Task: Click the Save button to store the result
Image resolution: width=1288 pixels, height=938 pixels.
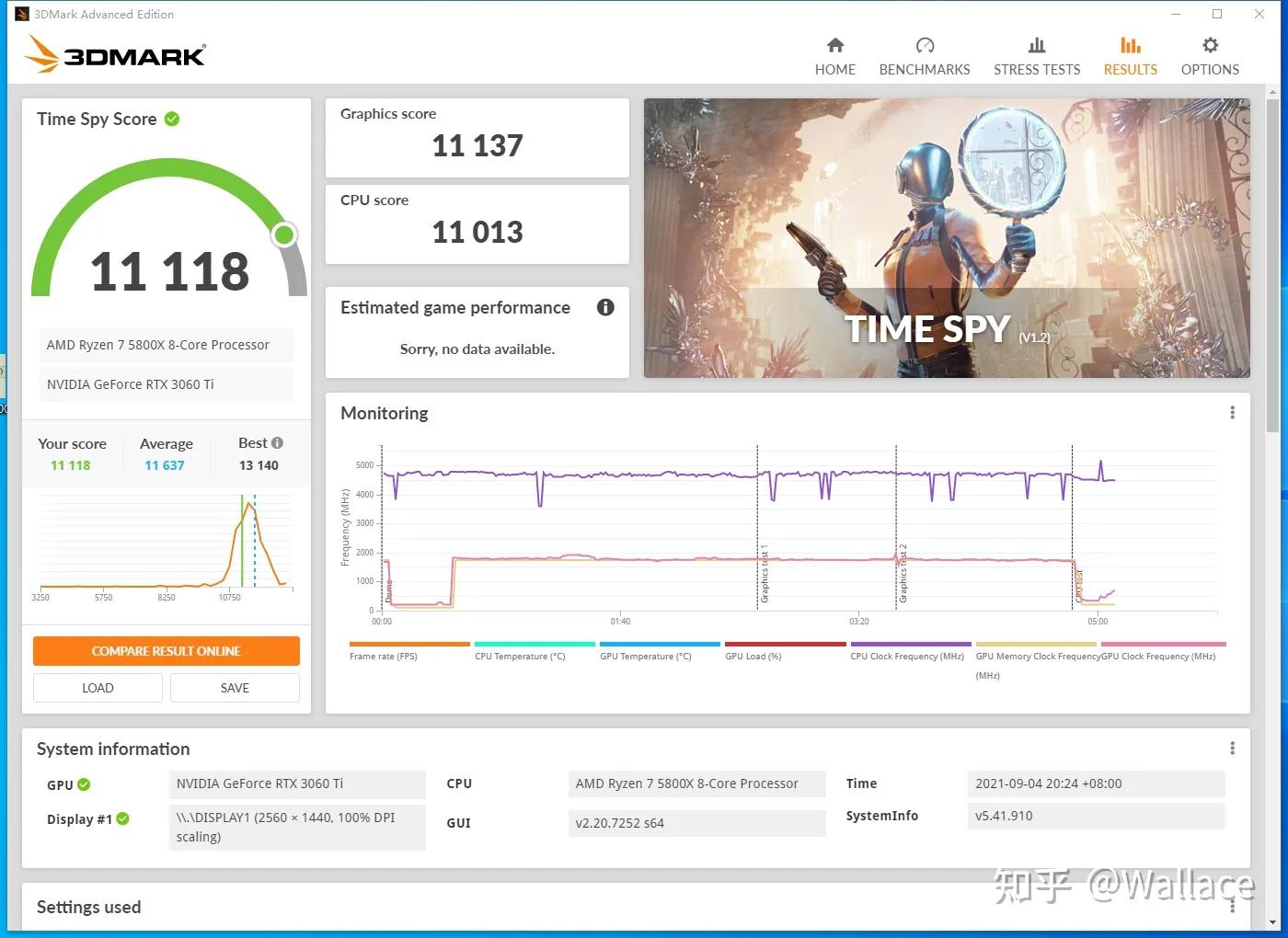Action: click(235, 687)
